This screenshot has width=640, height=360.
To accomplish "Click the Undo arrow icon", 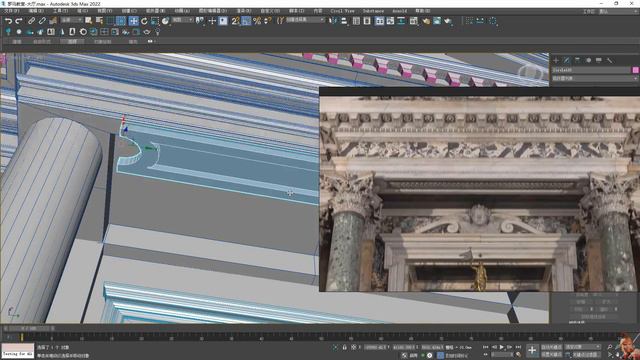I will click(8, 21).
